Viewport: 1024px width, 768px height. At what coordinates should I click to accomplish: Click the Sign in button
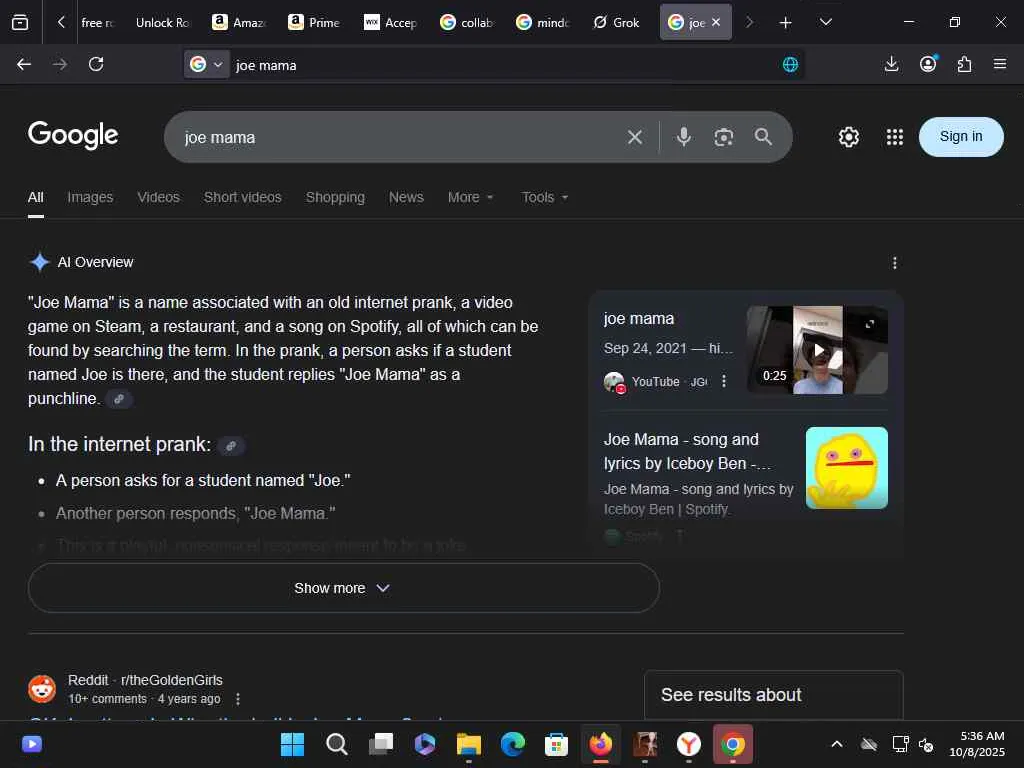[961, 136]
